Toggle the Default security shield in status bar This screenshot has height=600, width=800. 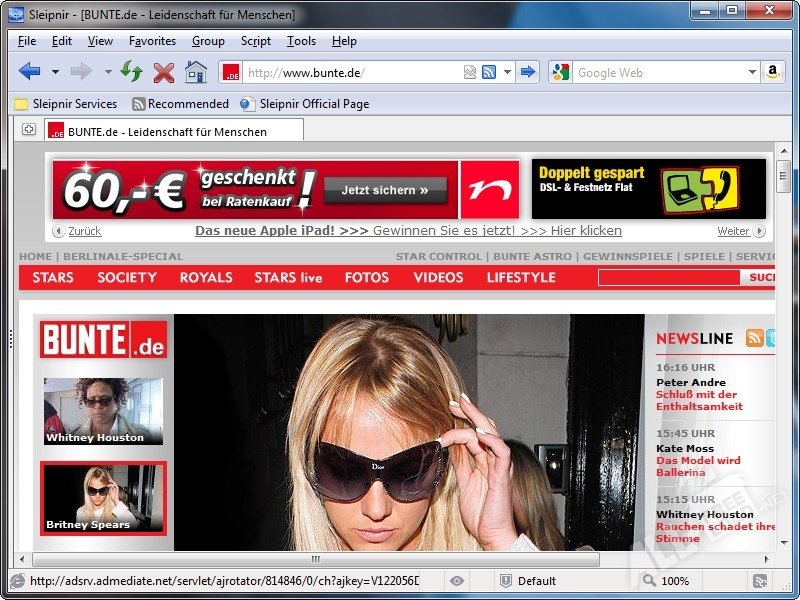tap(506, 581)
